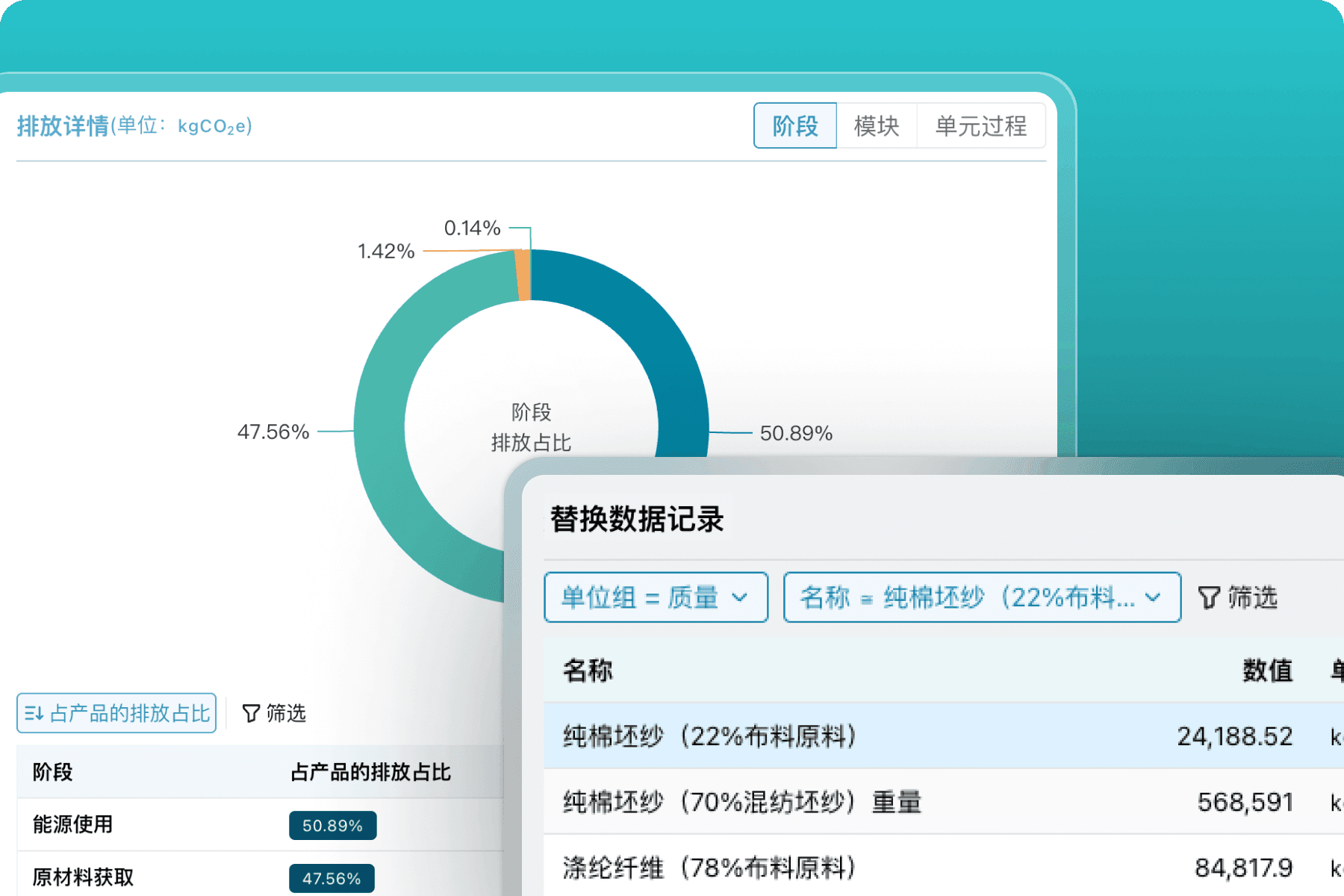Switch to the 单元过程 tab

click(981, 125)
